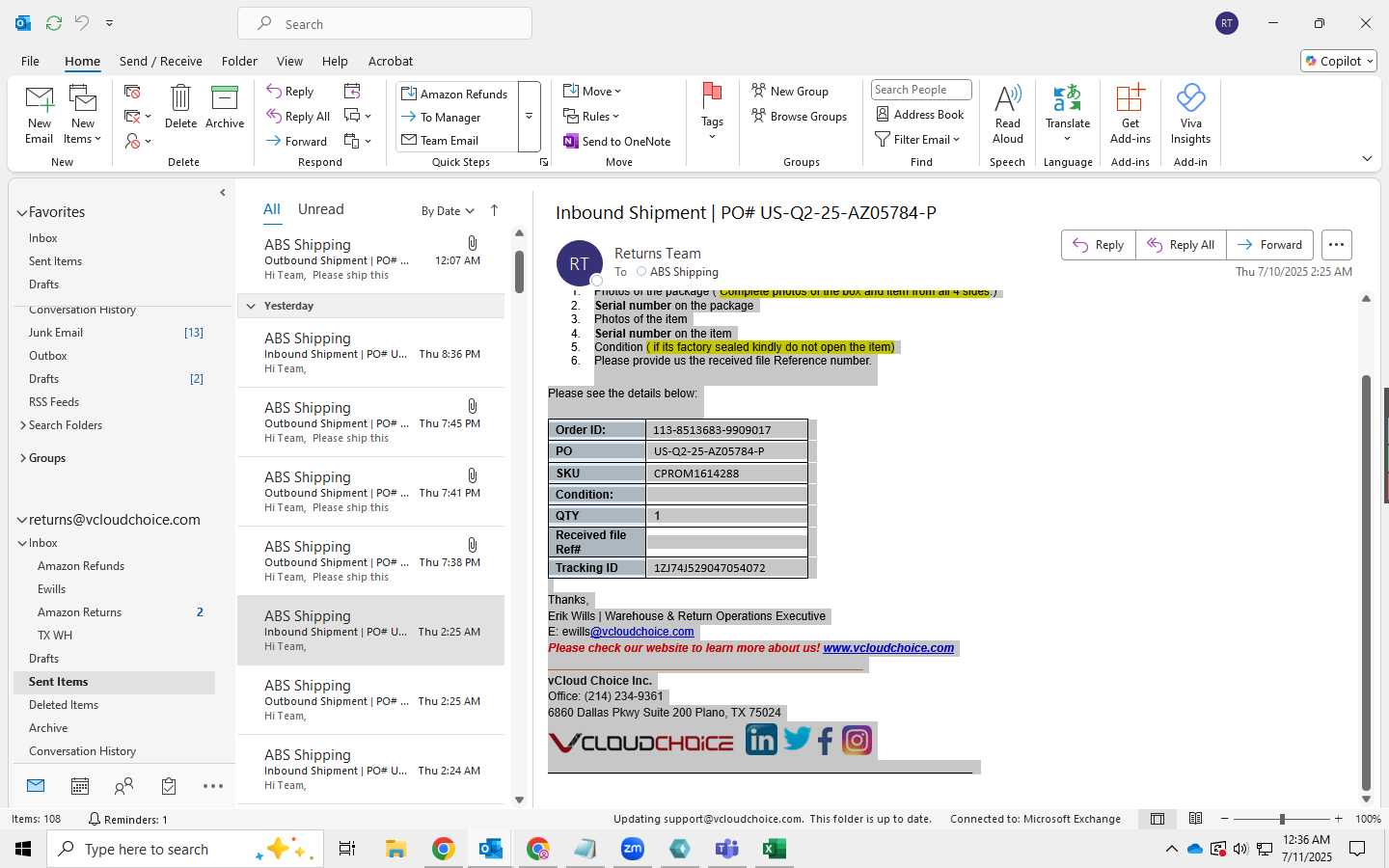Click Reading view icon in status bar
The width and height of the screenshot is (1389, 868).
point(1195,819)
